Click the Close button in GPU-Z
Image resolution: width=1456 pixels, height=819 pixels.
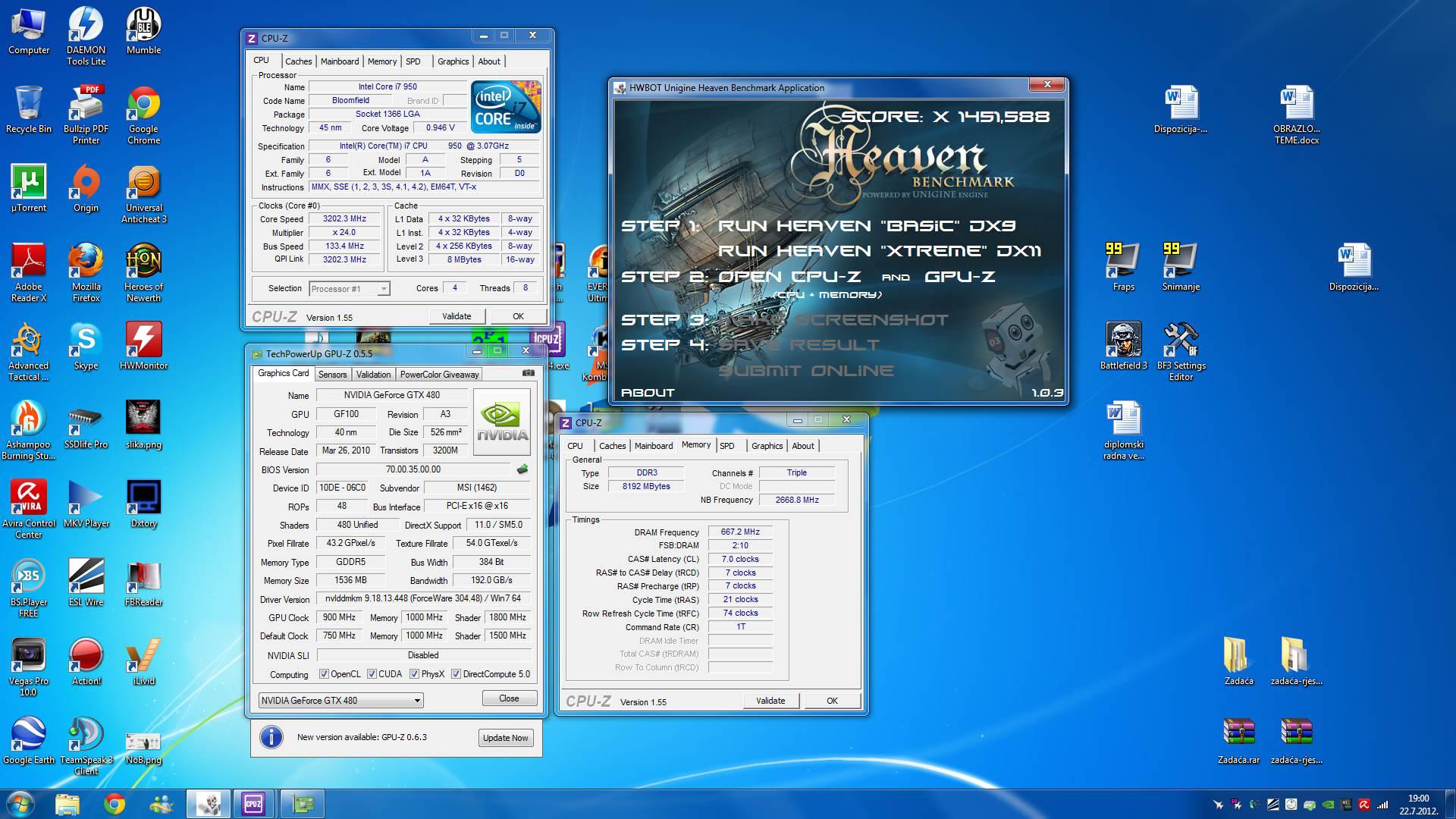pyautogui.click(x=509, y=698)
